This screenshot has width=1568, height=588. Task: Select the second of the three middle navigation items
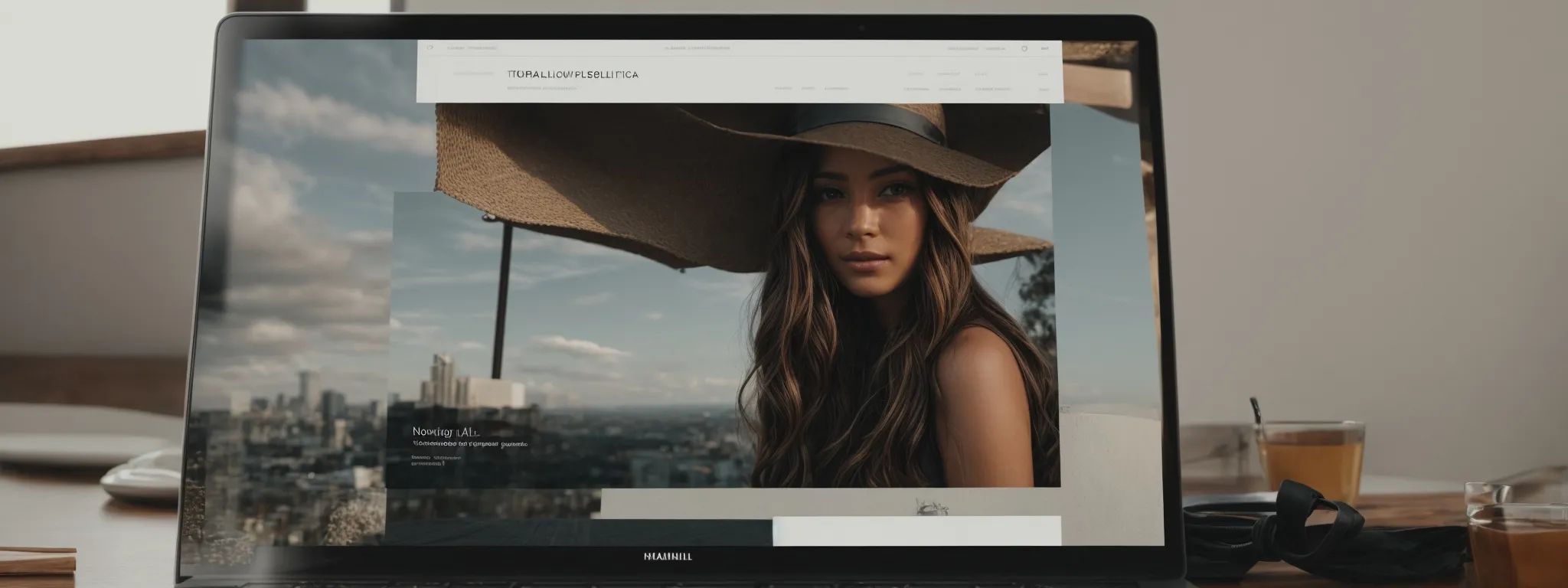(808, 89)
